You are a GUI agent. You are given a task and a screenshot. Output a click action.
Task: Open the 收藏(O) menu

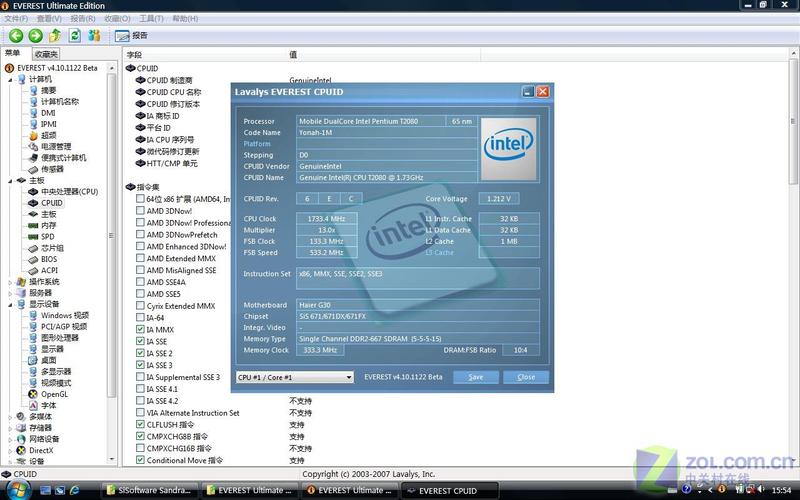117,18
